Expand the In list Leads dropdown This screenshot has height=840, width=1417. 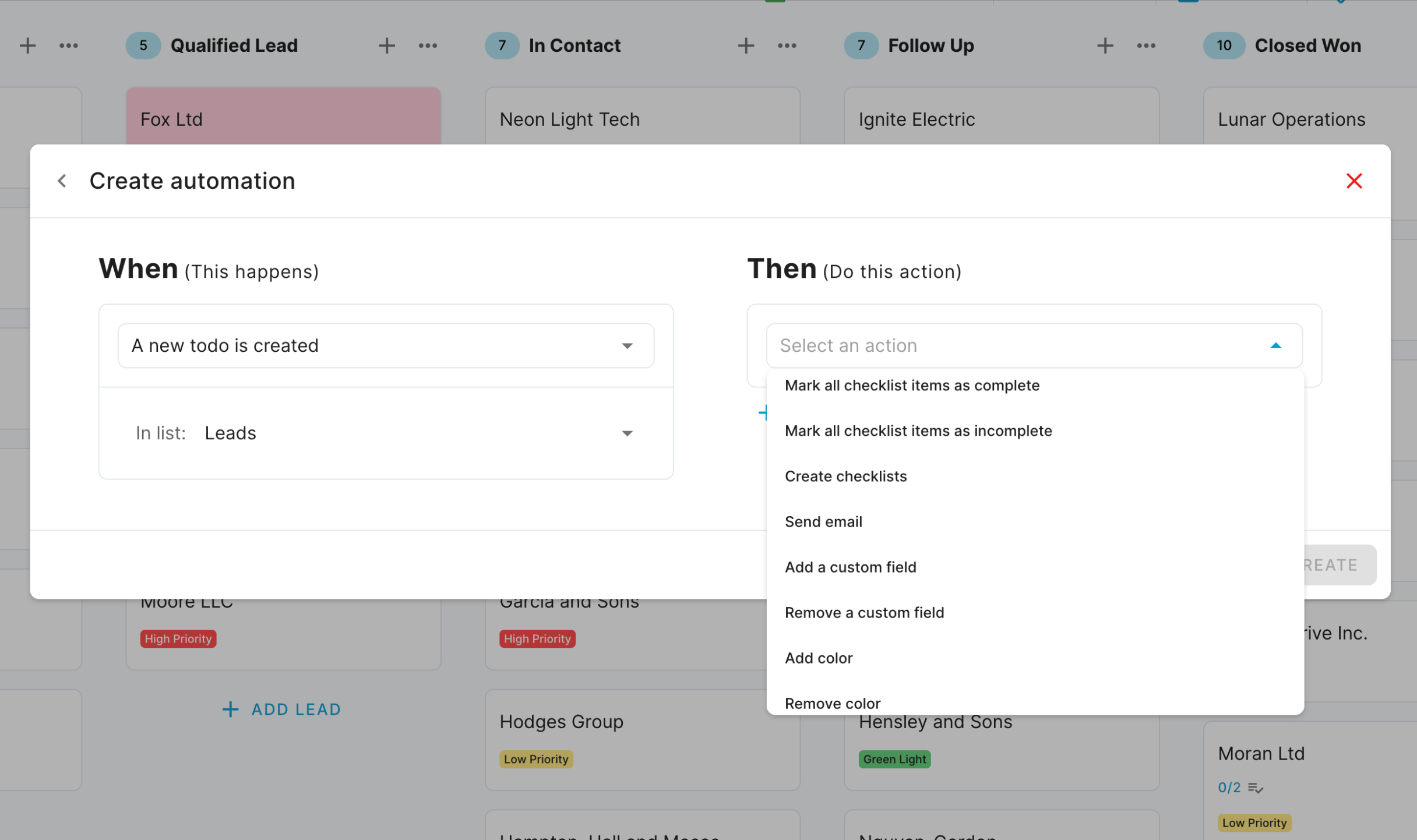(x=386, y=433)
